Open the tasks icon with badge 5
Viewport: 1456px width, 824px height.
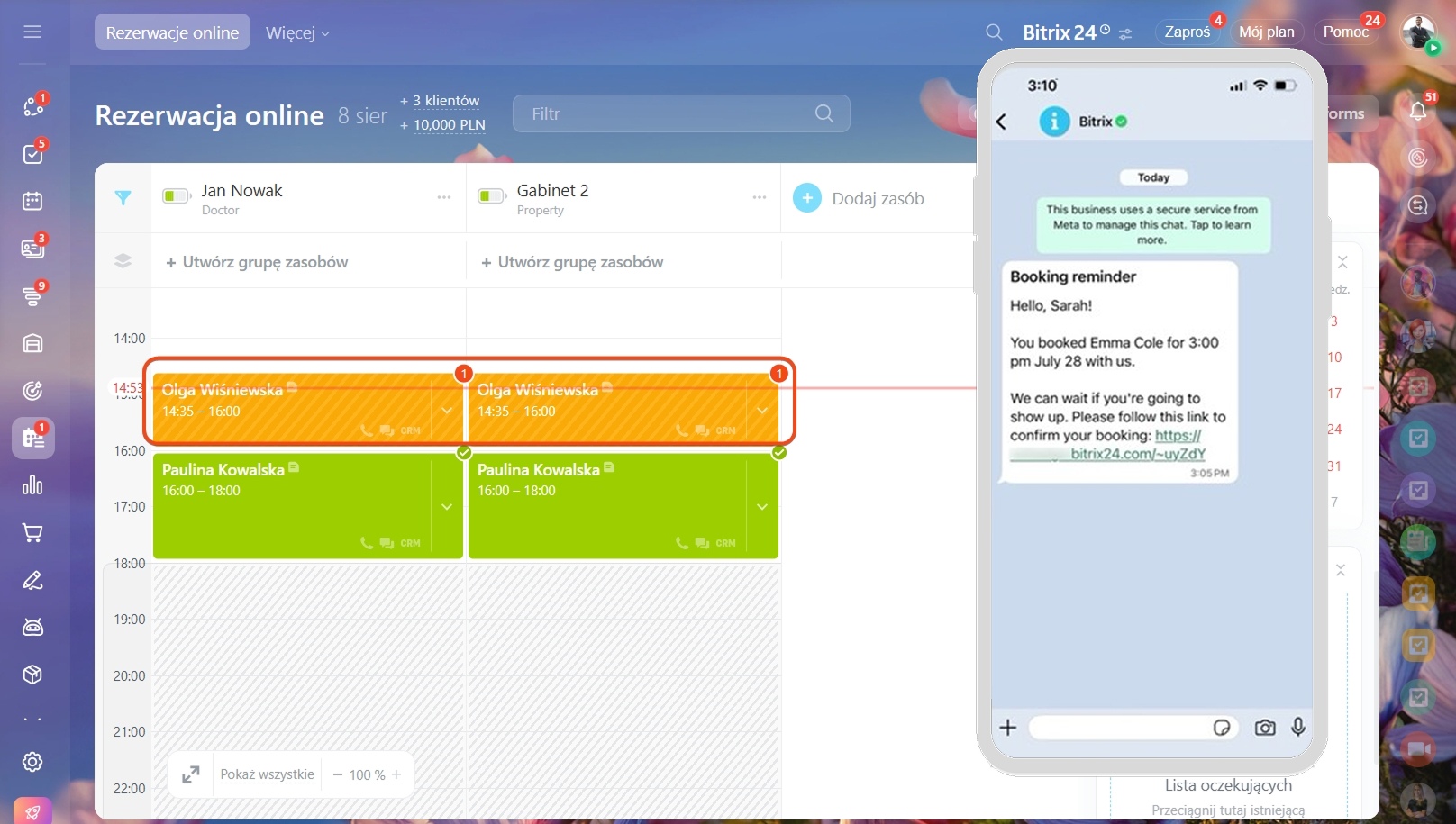pos(33,154)
